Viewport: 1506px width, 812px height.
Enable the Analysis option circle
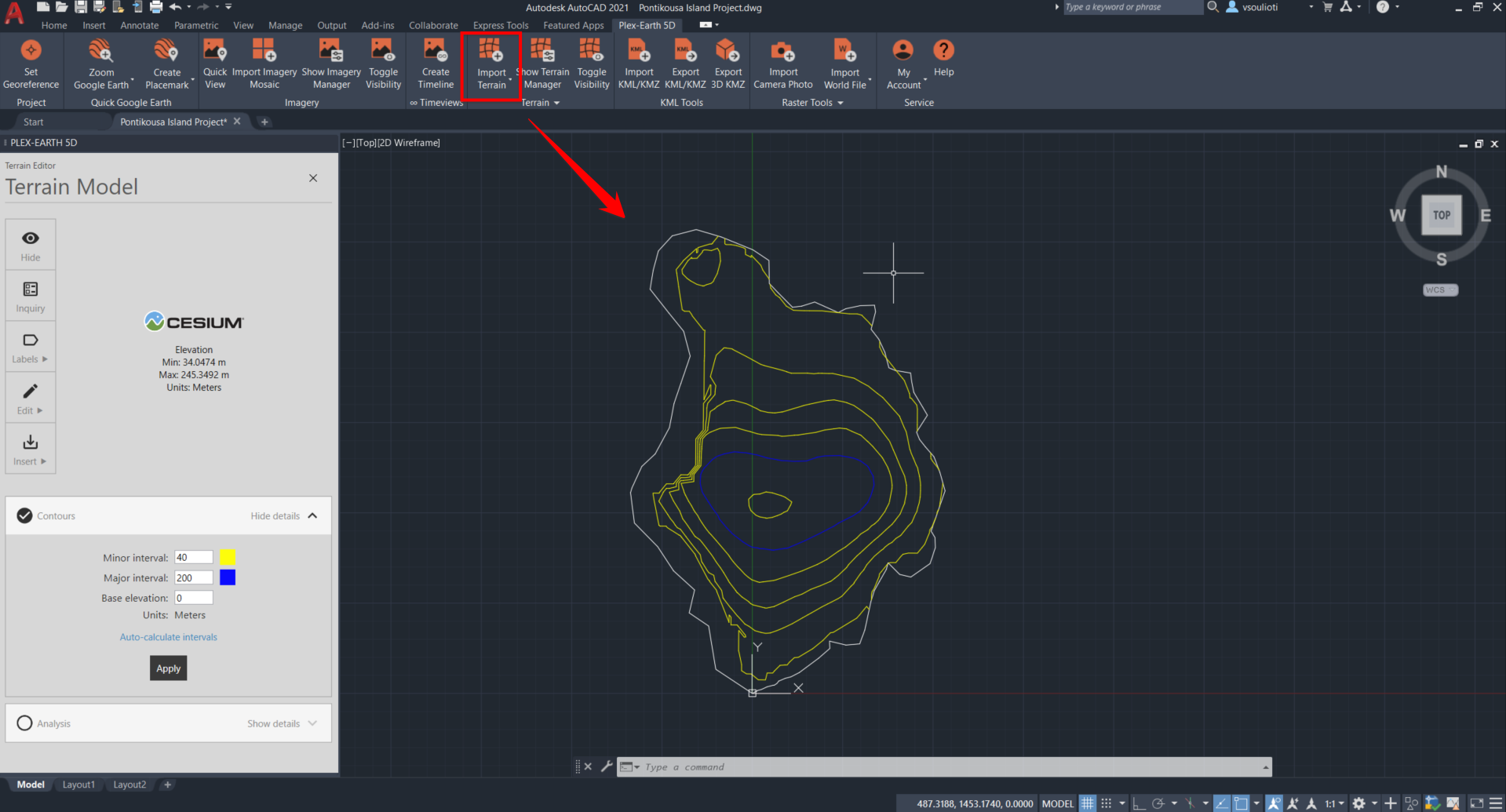(25, 723)
